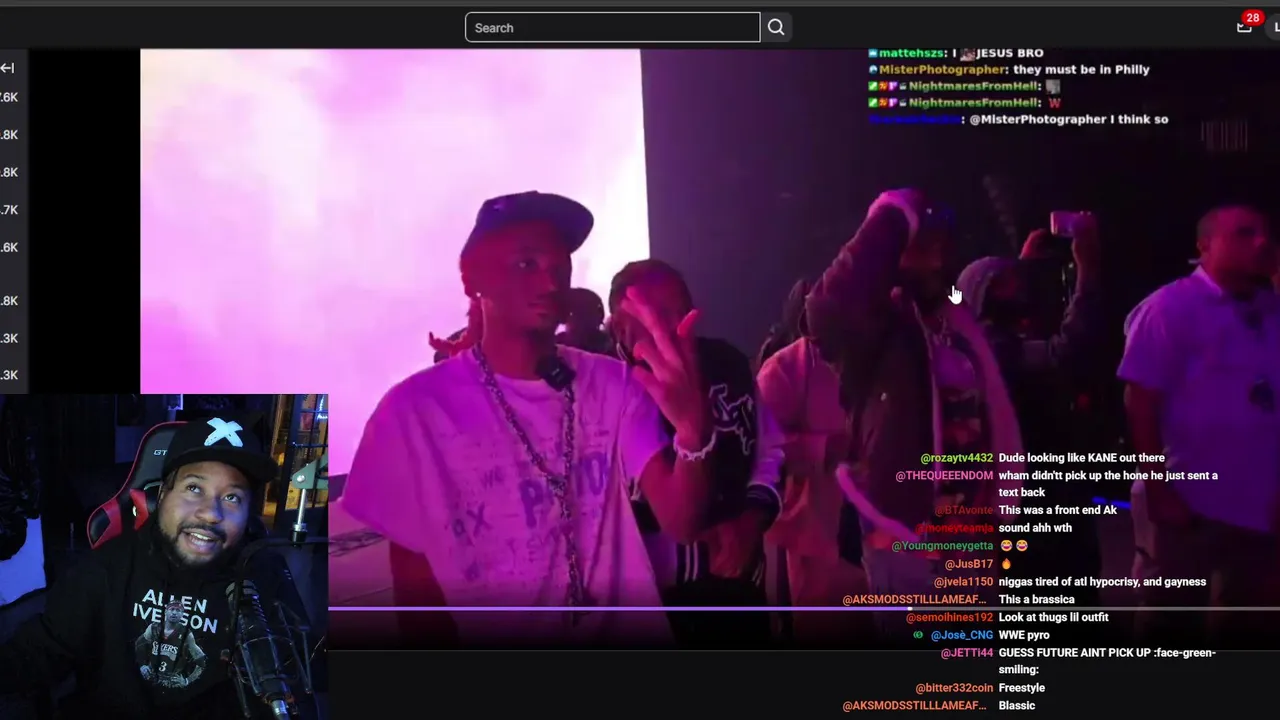Click username @jvela1150 in chat

(x=964, y=582)
